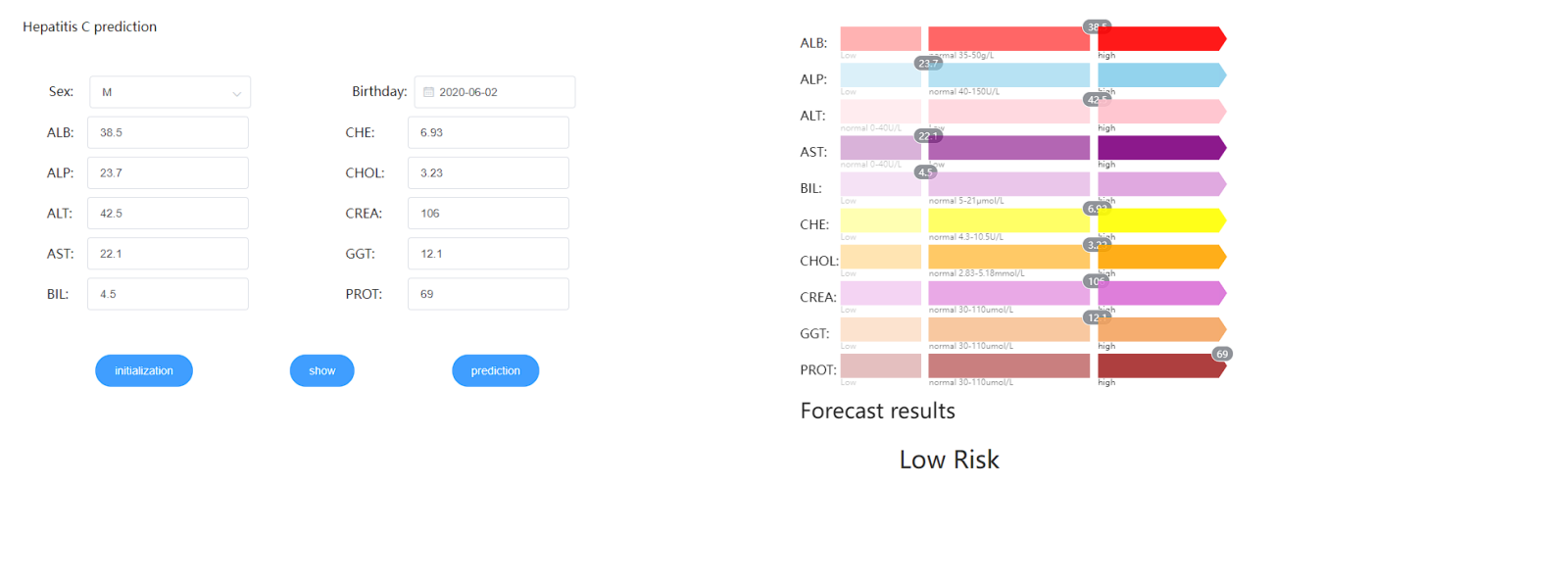Screen dimensions: 1568x583
Task: Select the CHOL value field
Action: tap(488, 172)
